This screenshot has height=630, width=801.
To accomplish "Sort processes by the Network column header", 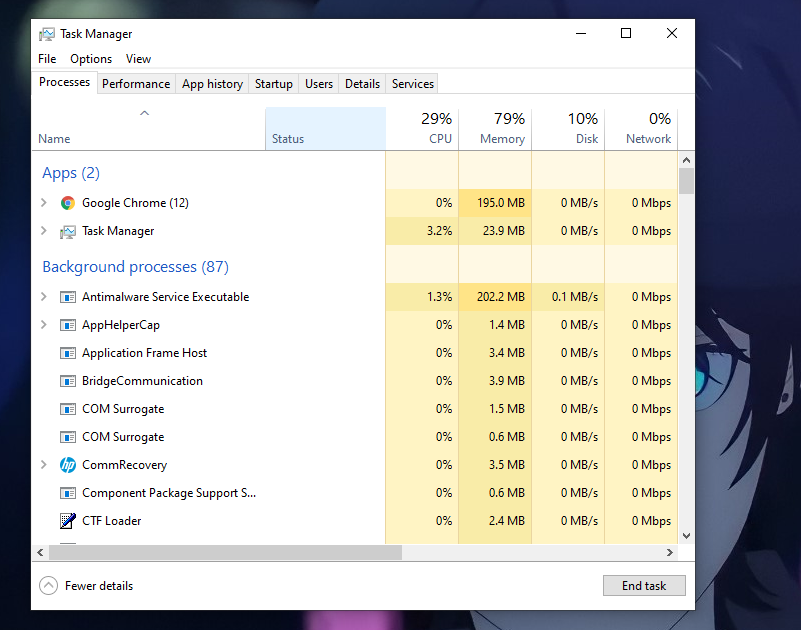I will click(x=641, y=129).
